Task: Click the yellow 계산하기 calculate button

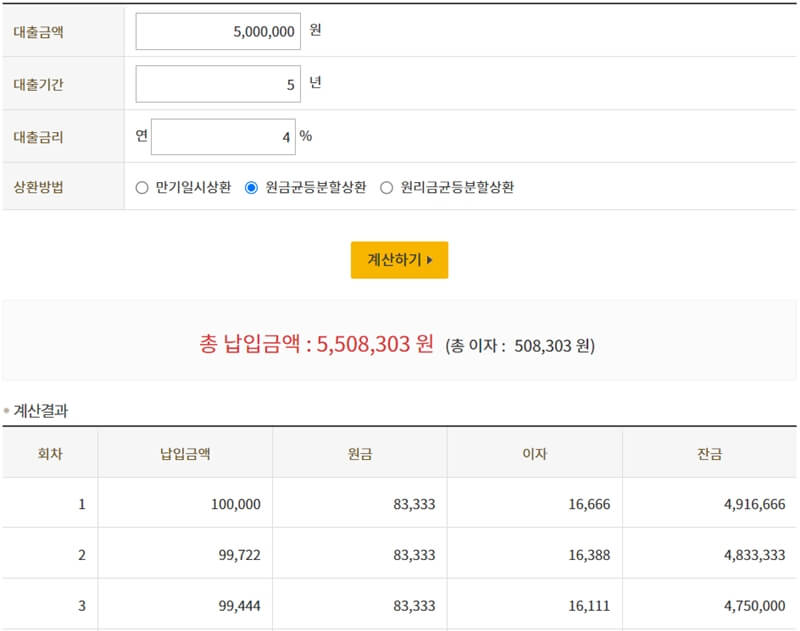Action: [x=399, y=259]
